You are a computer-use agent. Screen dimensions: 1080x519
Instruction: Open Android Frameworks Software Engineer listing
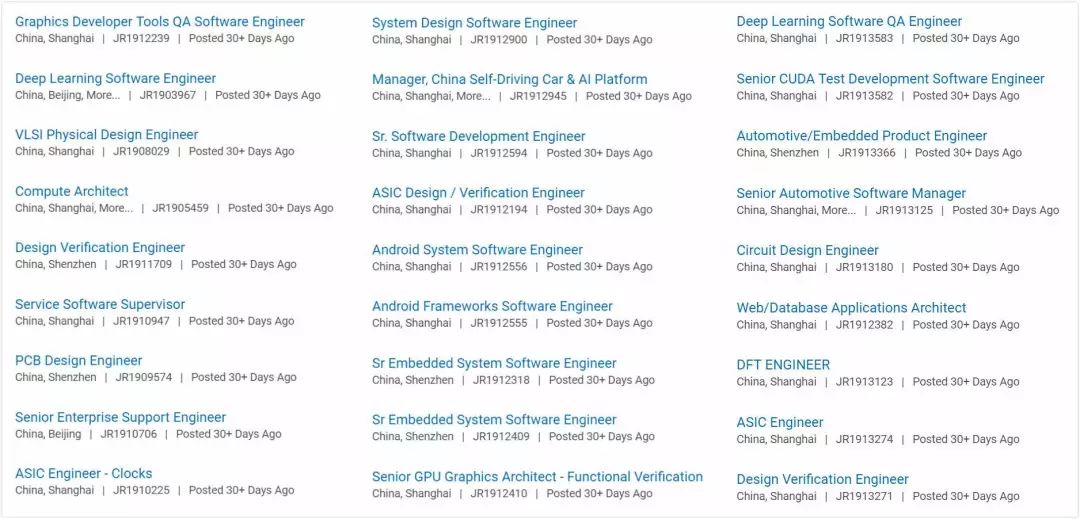click(492, 306)
